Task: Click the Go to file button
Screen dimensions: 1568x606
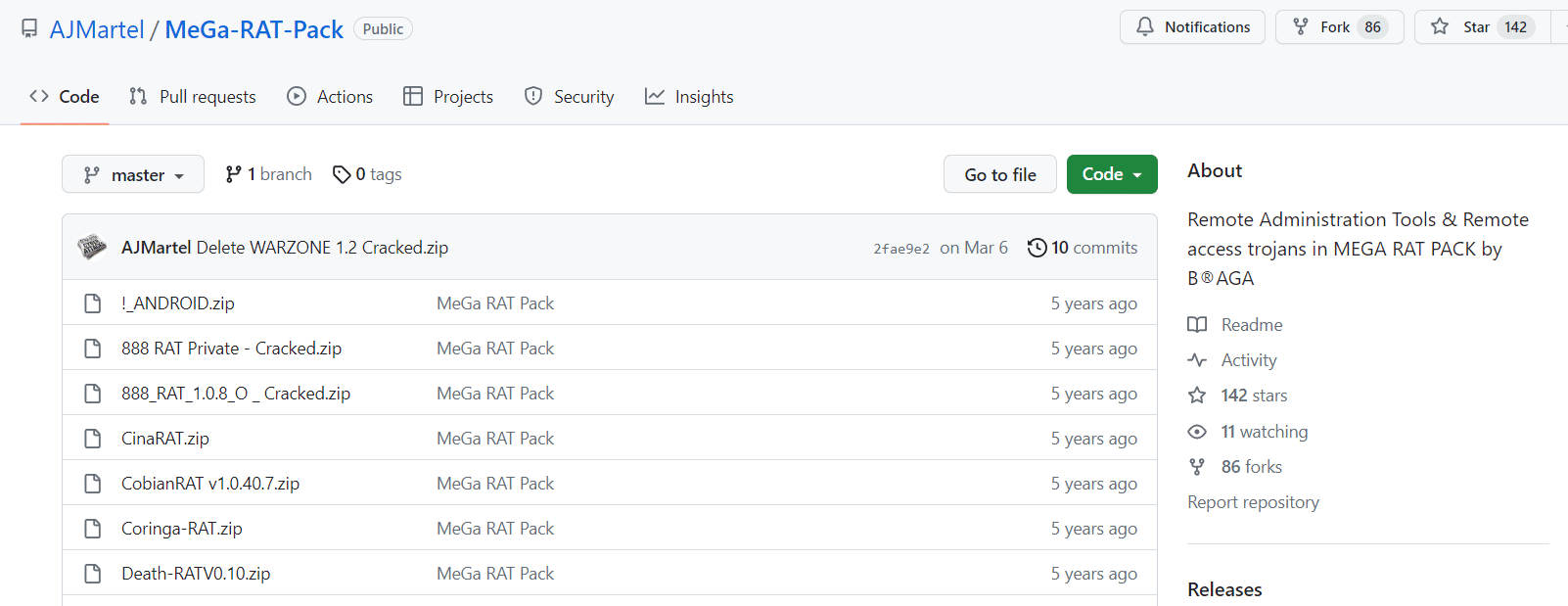Action: tap(999, 174)
